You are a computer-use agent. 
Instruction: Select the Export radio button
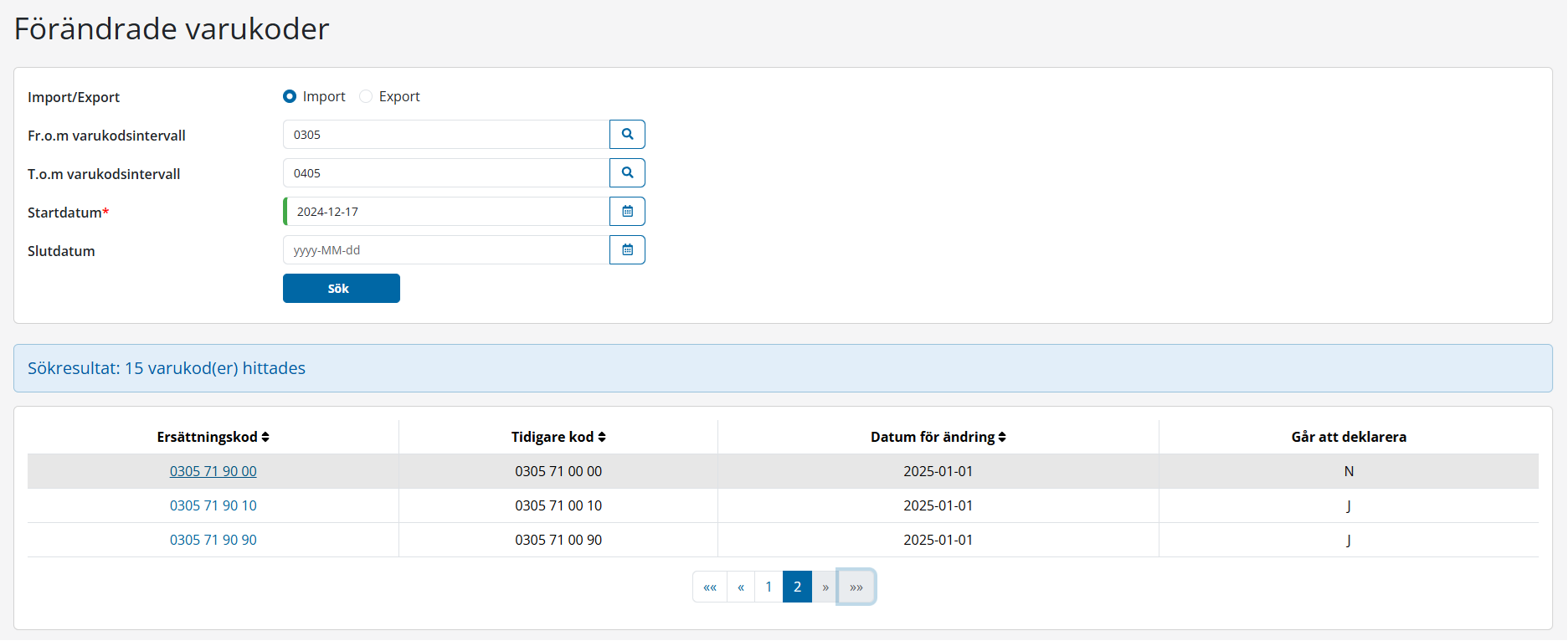click(x=366, y=96)
